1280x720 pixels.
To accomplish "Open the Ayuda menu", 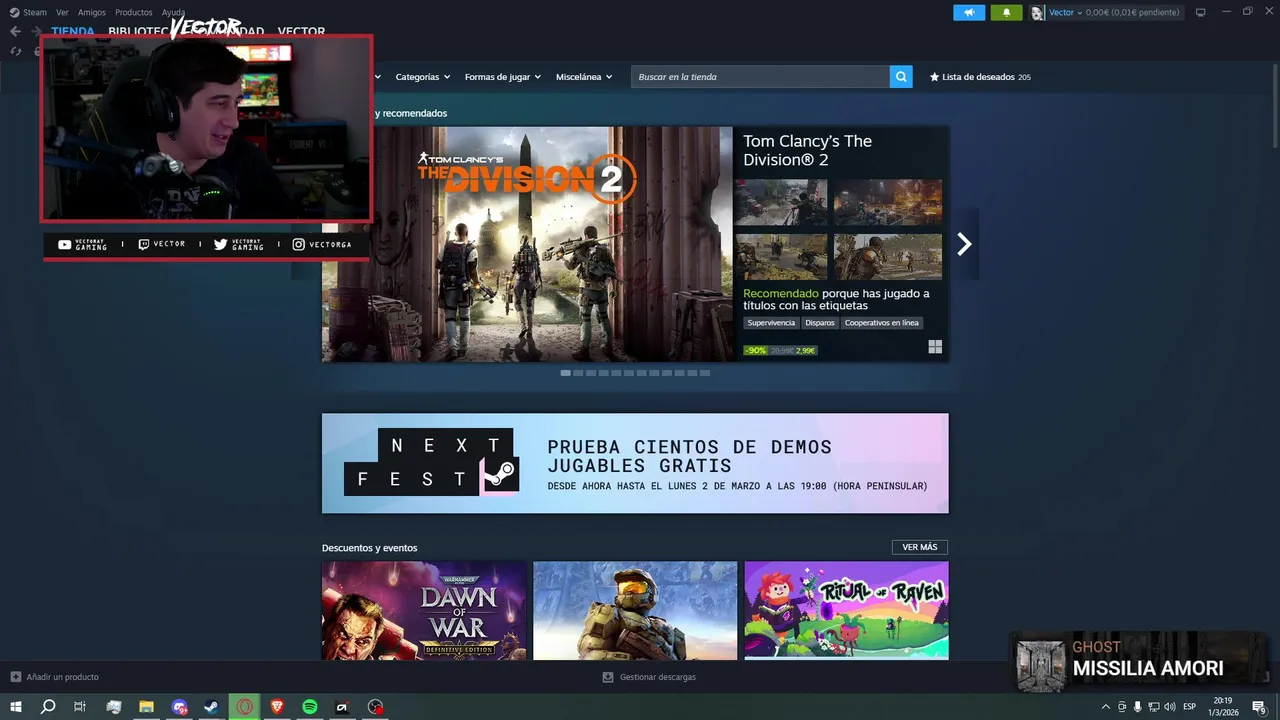I will tap(173, 12).
